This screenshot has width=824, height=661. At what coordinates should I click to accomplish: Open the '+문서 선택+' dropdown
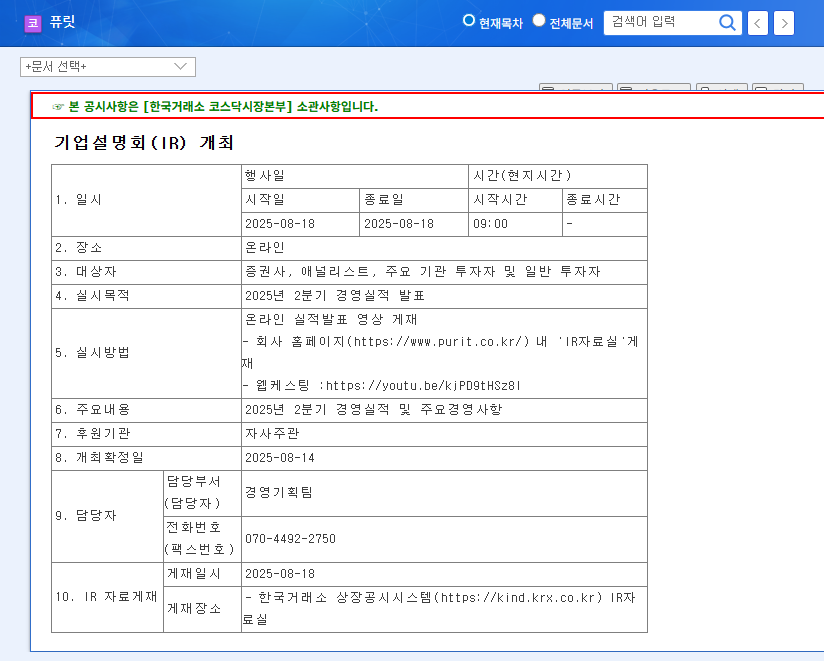(107, 66)
